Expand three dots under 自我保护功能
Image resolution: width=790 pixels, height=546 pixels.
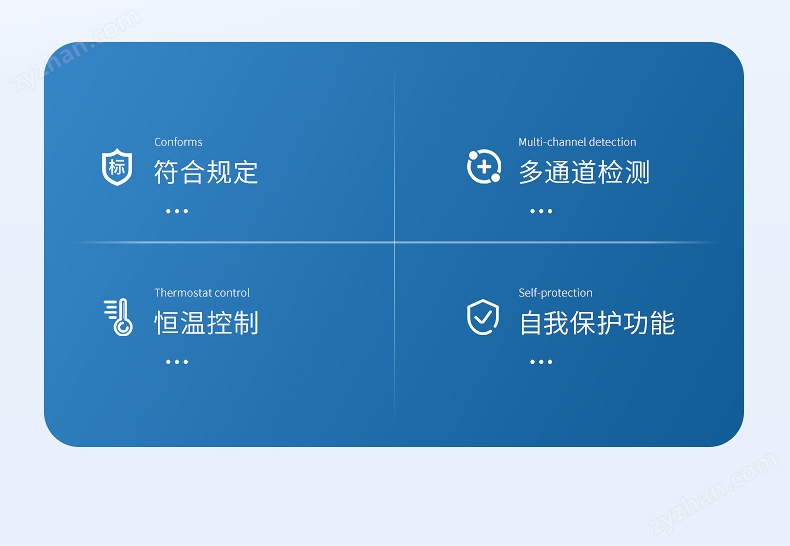pos(541,362)
